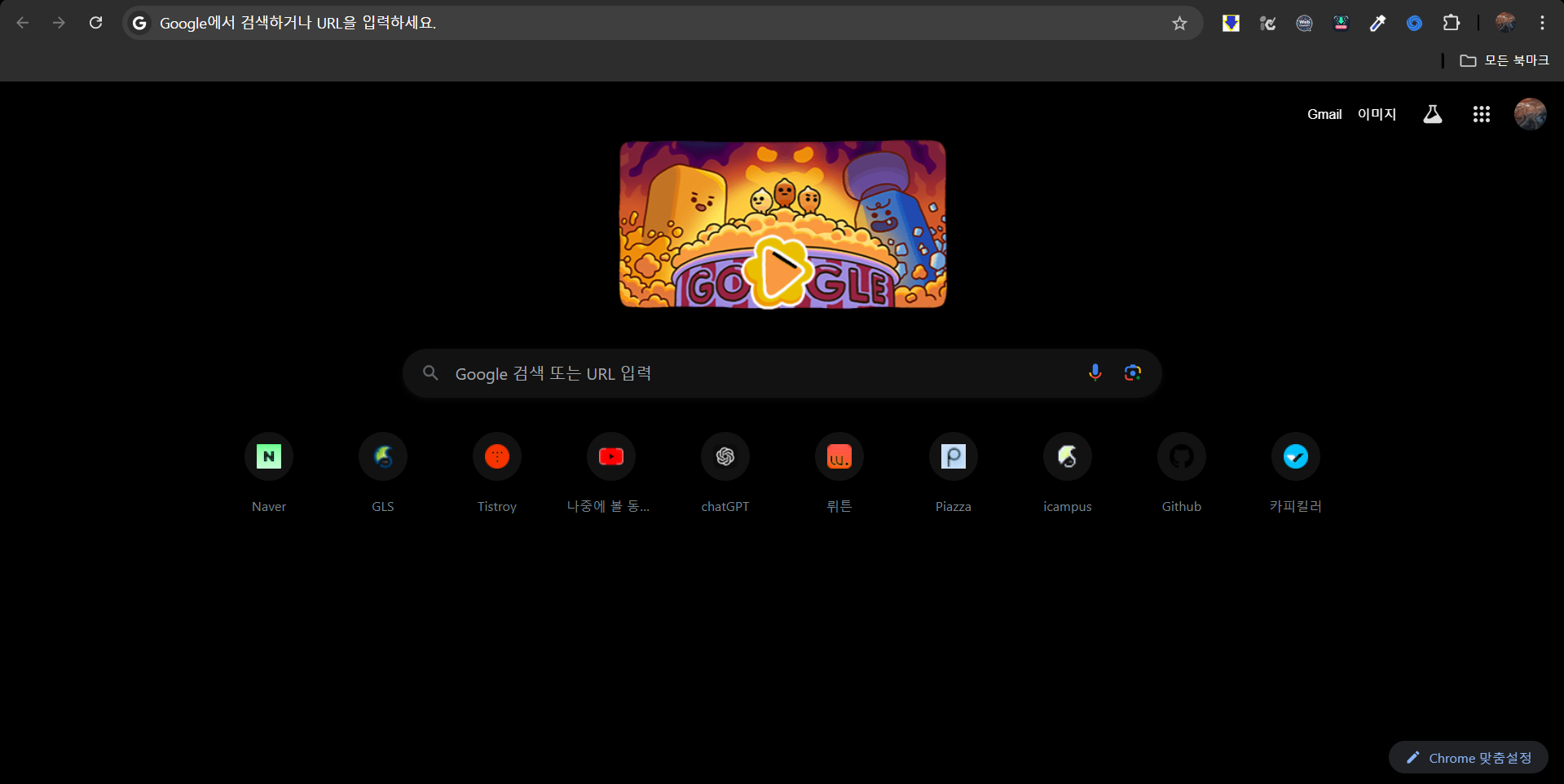
Task: Open Search Labs flask icon
Action: pyautogui.click(x=1432, y=114)
